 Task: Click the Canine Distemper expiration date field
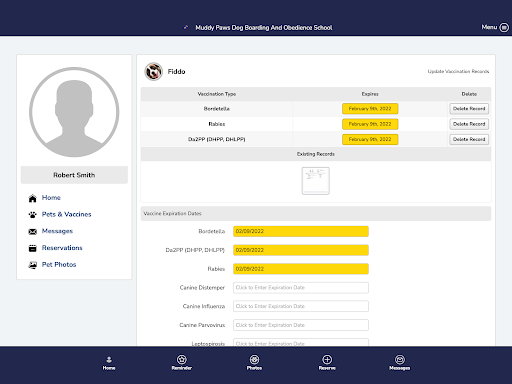301,288
